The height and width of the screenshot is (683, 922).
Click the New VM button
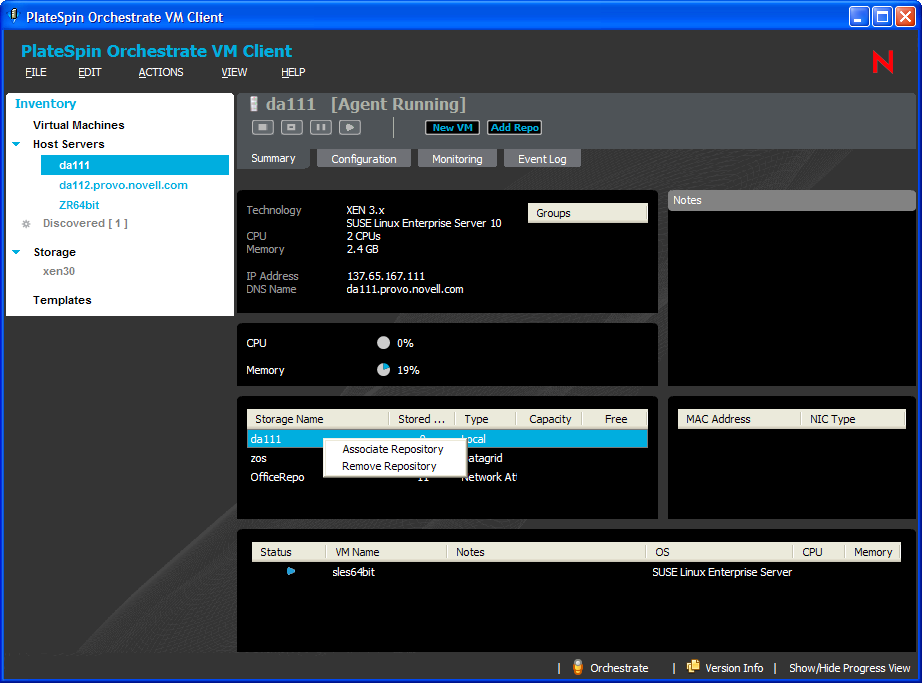pyautogui.click(x=452, y=128)
